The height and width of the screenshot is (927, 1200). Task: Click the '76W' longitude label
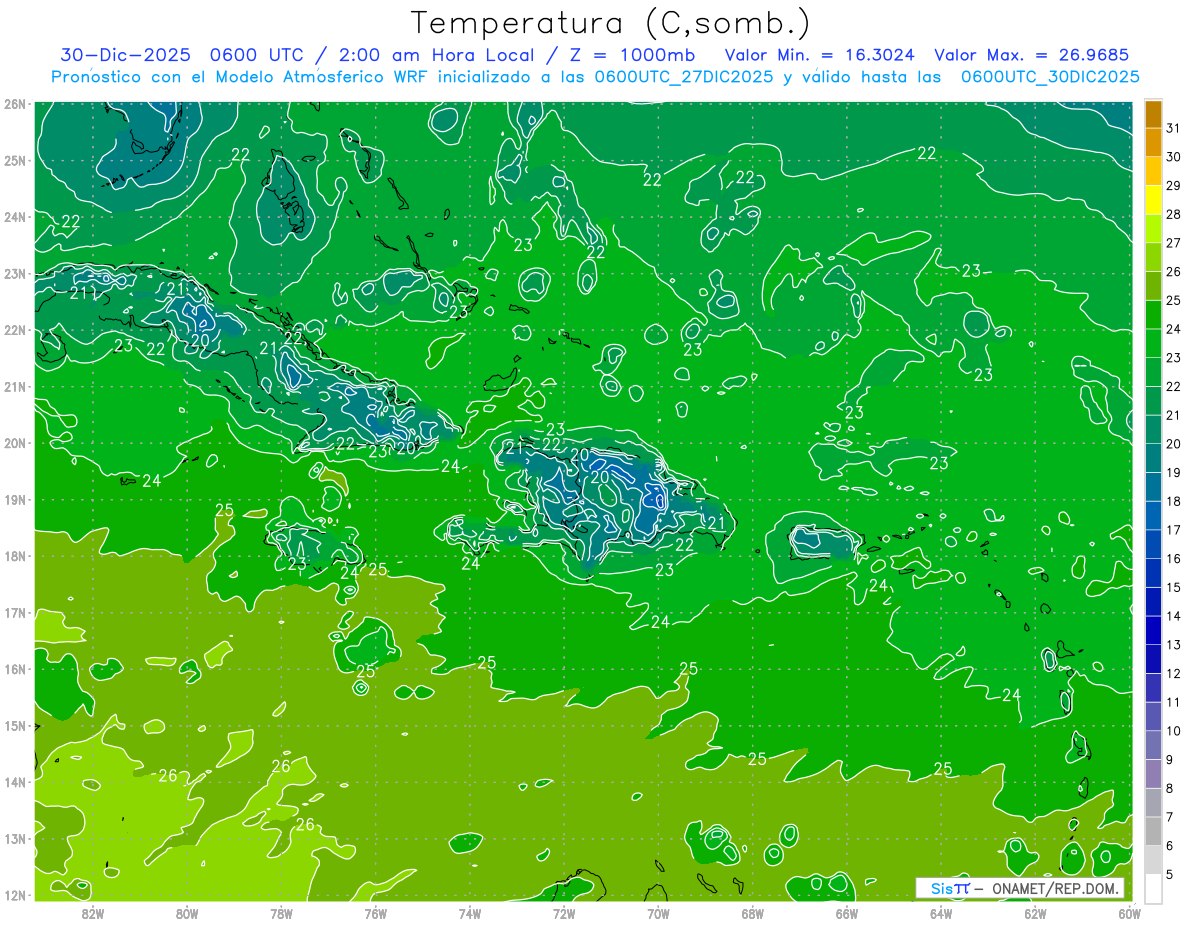pos(375,913)
